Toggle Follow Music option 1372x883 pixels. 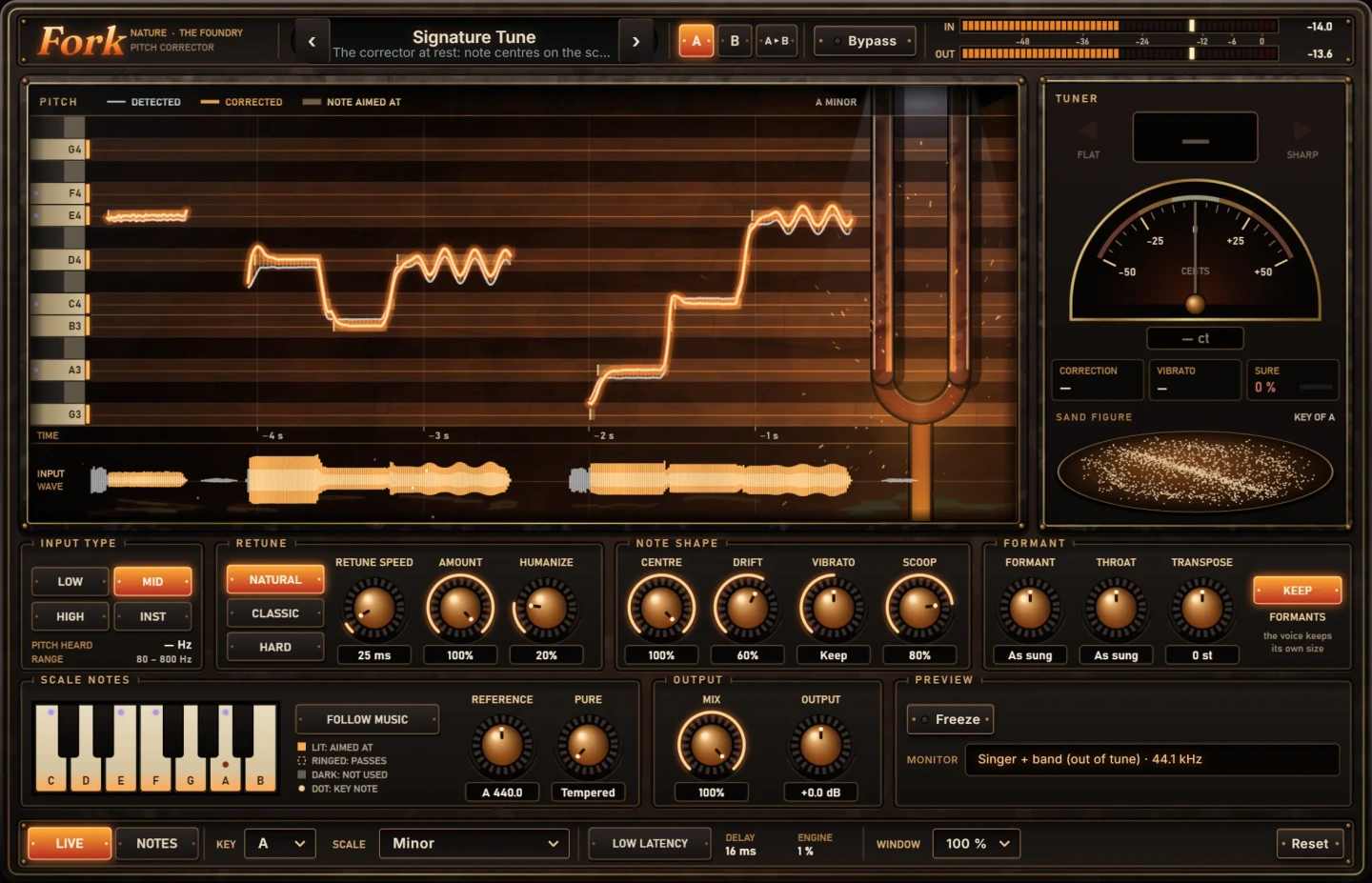367,720
